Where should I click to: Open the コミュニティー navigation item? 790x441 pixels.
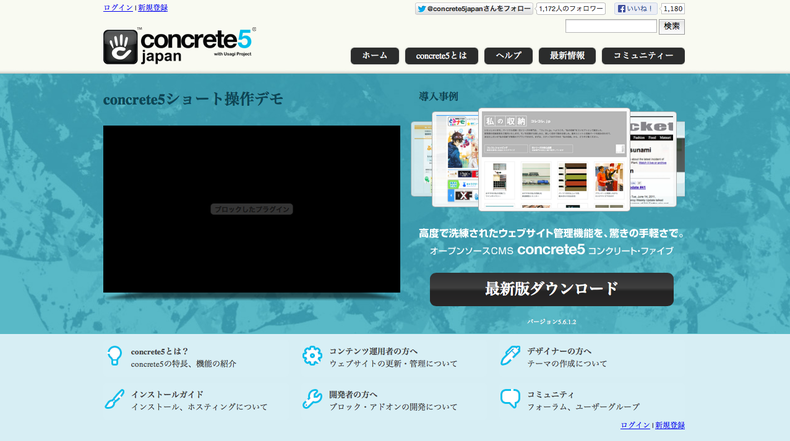[x=643, y=56]
